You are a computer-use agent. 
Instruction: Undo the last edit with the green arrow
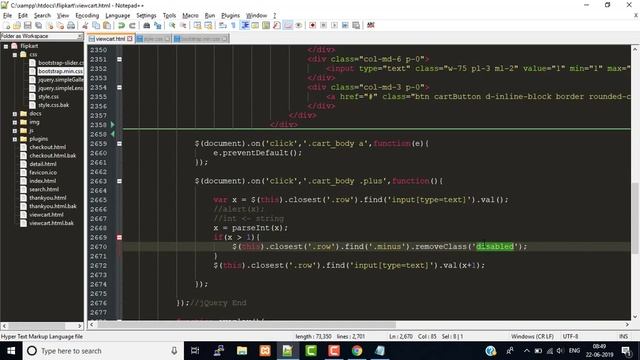pos(121,25)
